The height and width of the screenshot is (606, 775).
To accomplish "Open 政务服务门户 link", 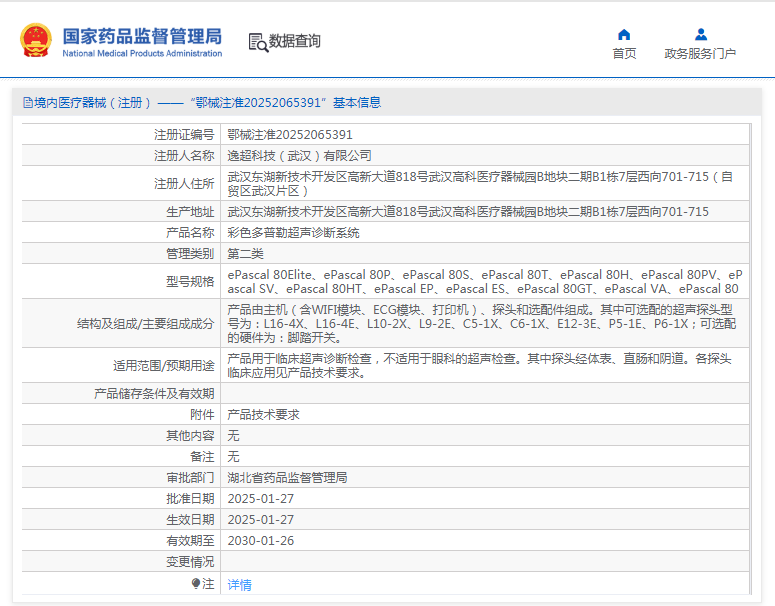I will click(x=700, y=53).
